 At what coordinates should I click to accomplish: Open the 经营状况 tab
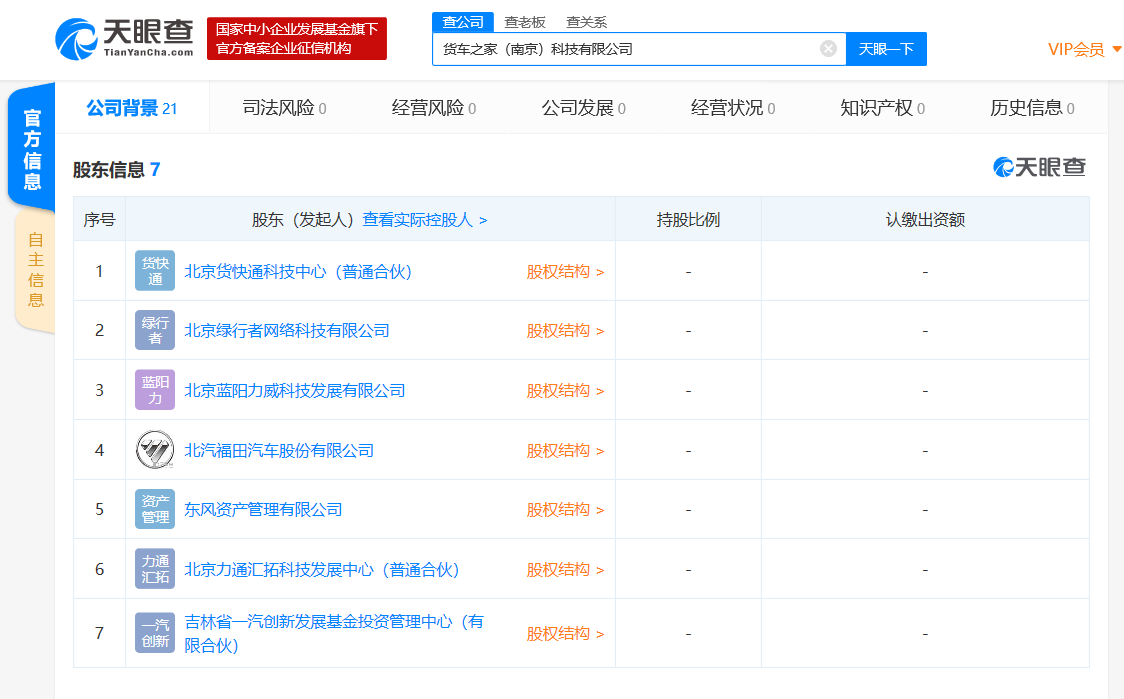733,108
